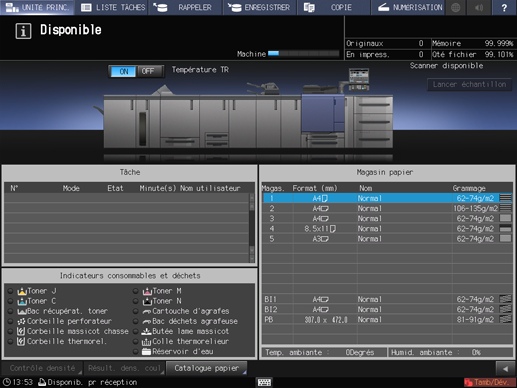The height and width of the screenshot is (388, 517).
Task: Turn Température TR OFF
Action: 149,71
